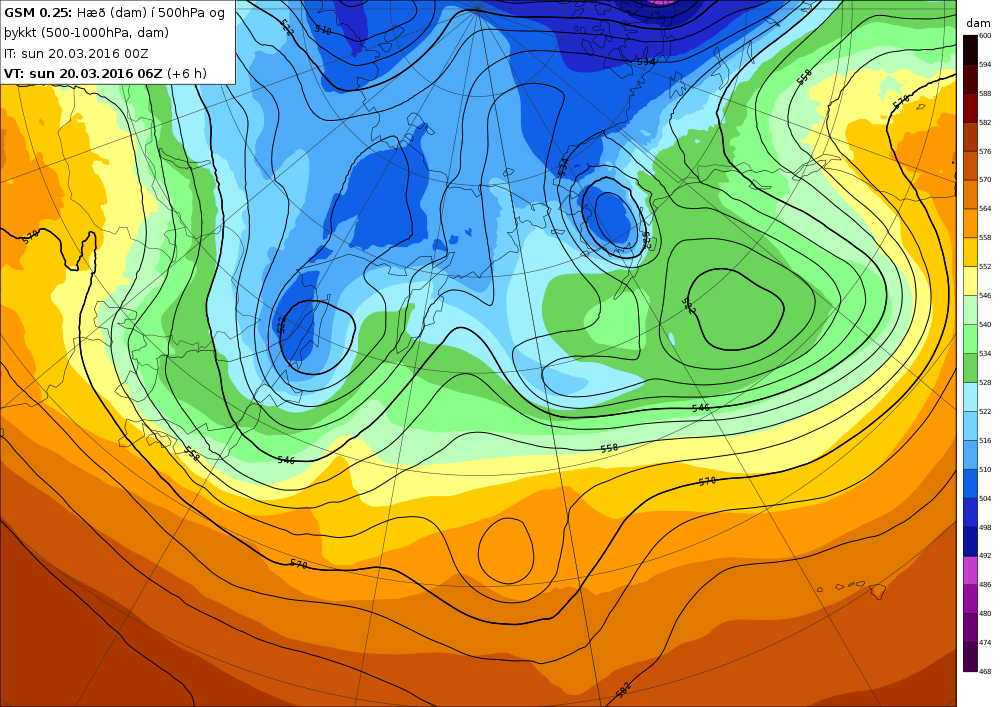The image size is (1000, 707).
Task: Click the 600 value on the color scale
Action: click(x=985, y=36)
